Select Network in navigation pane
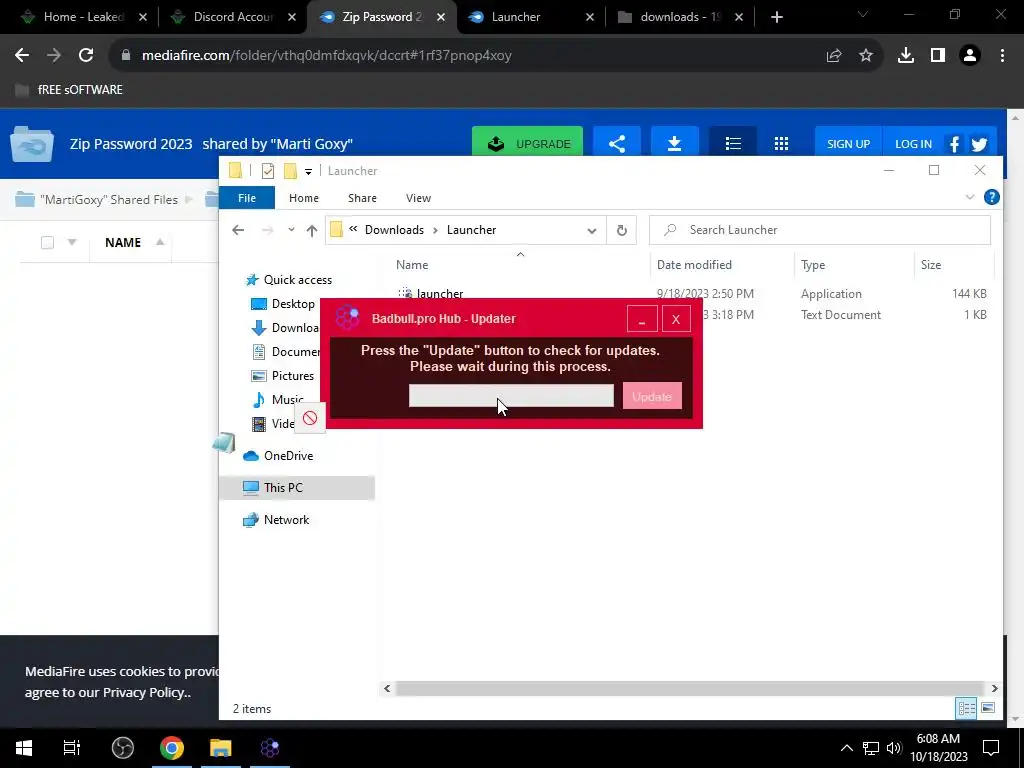 [286, 520]
